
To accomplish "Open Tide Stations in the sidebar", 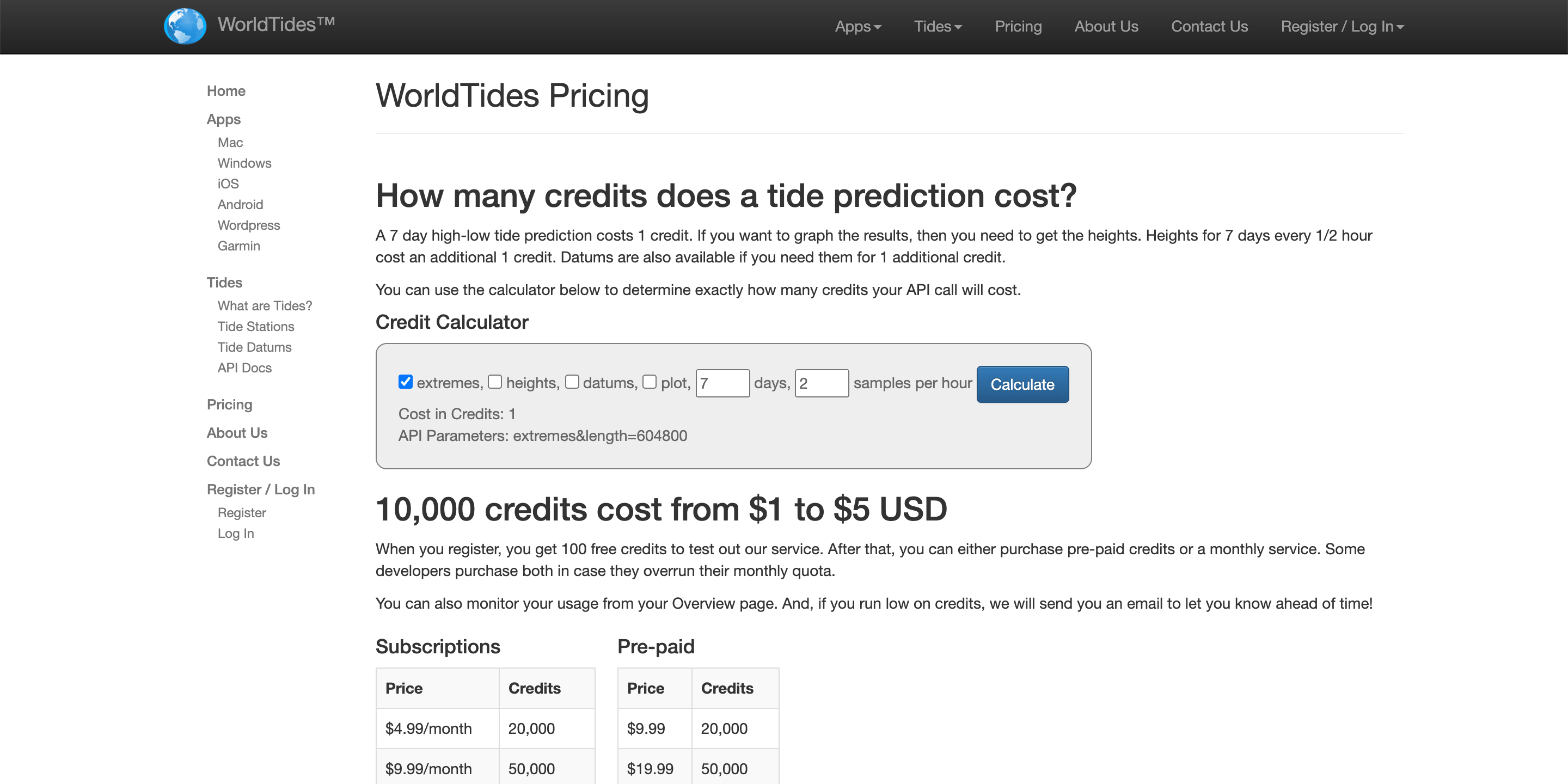I will (x=256, y=326).
